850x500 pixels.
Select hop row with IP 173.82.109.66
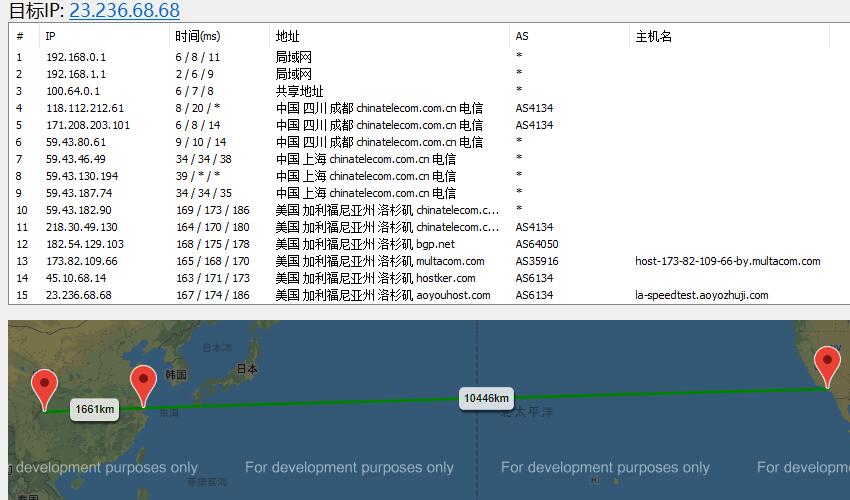point(428,261)
